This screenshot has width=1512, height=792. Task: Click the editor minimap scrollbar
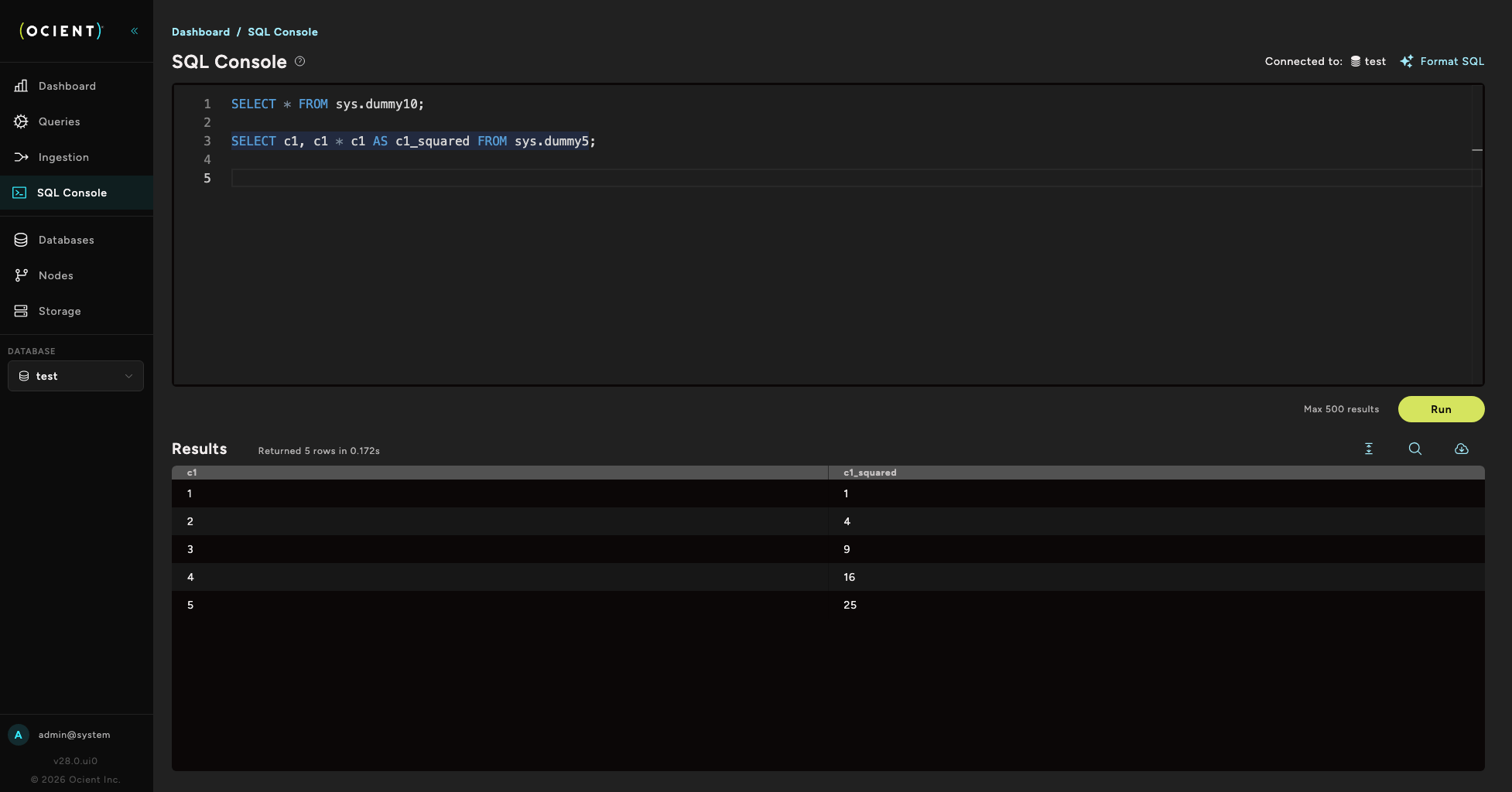[1476, 234]
